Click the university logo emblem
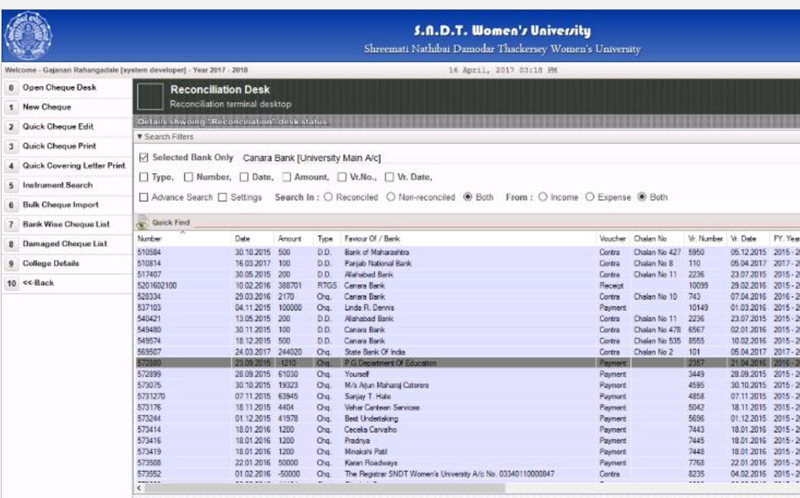 (x=28, y=36)
